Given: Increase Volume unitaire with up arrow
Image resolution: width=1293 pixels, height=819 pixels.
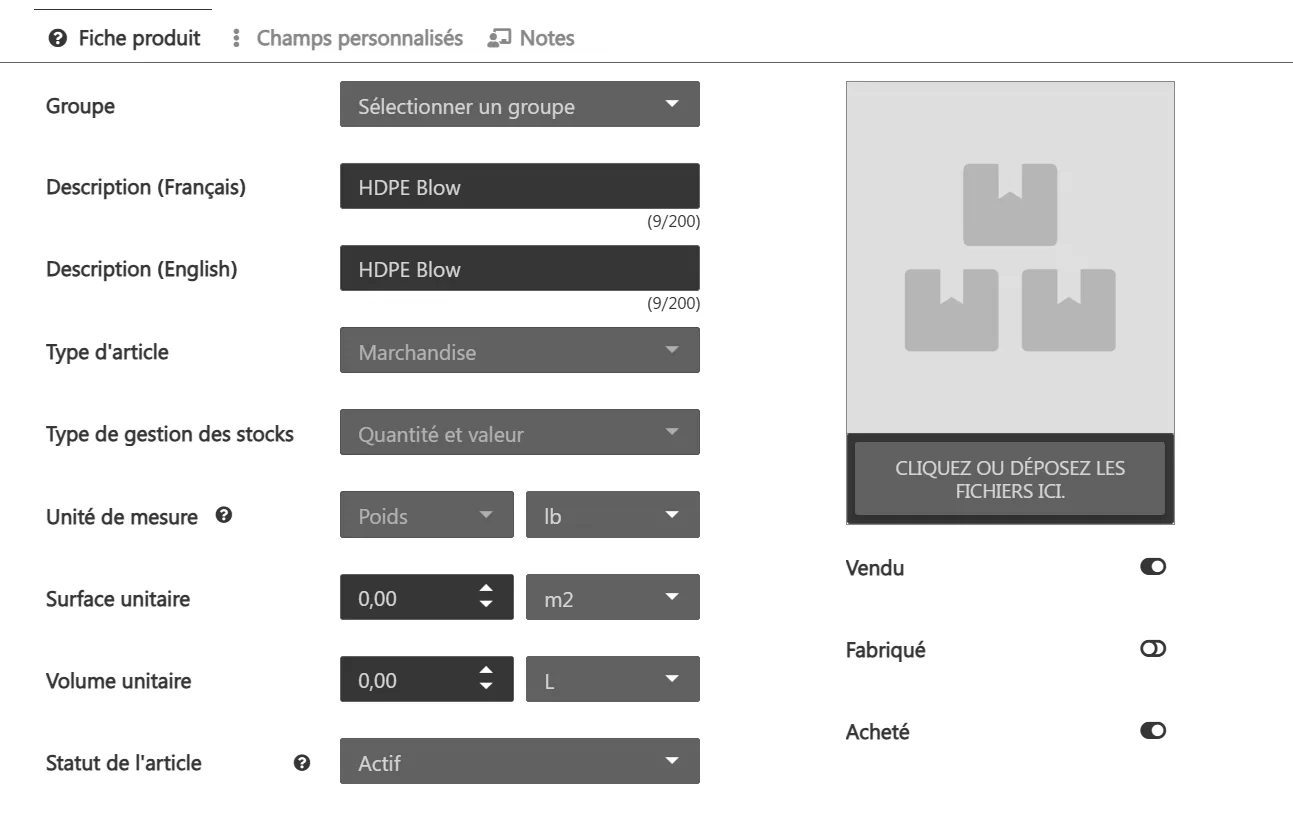Looking at the screenshot, I should tap(486, 671).
